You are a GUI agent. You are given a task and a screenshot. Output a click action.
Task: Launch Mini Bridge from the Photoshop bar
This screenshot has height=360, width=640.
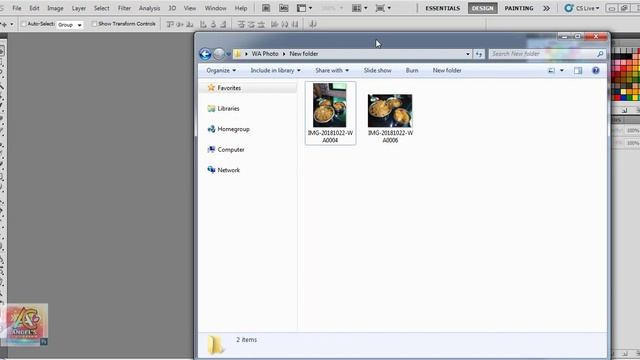(x=284, y=8)
